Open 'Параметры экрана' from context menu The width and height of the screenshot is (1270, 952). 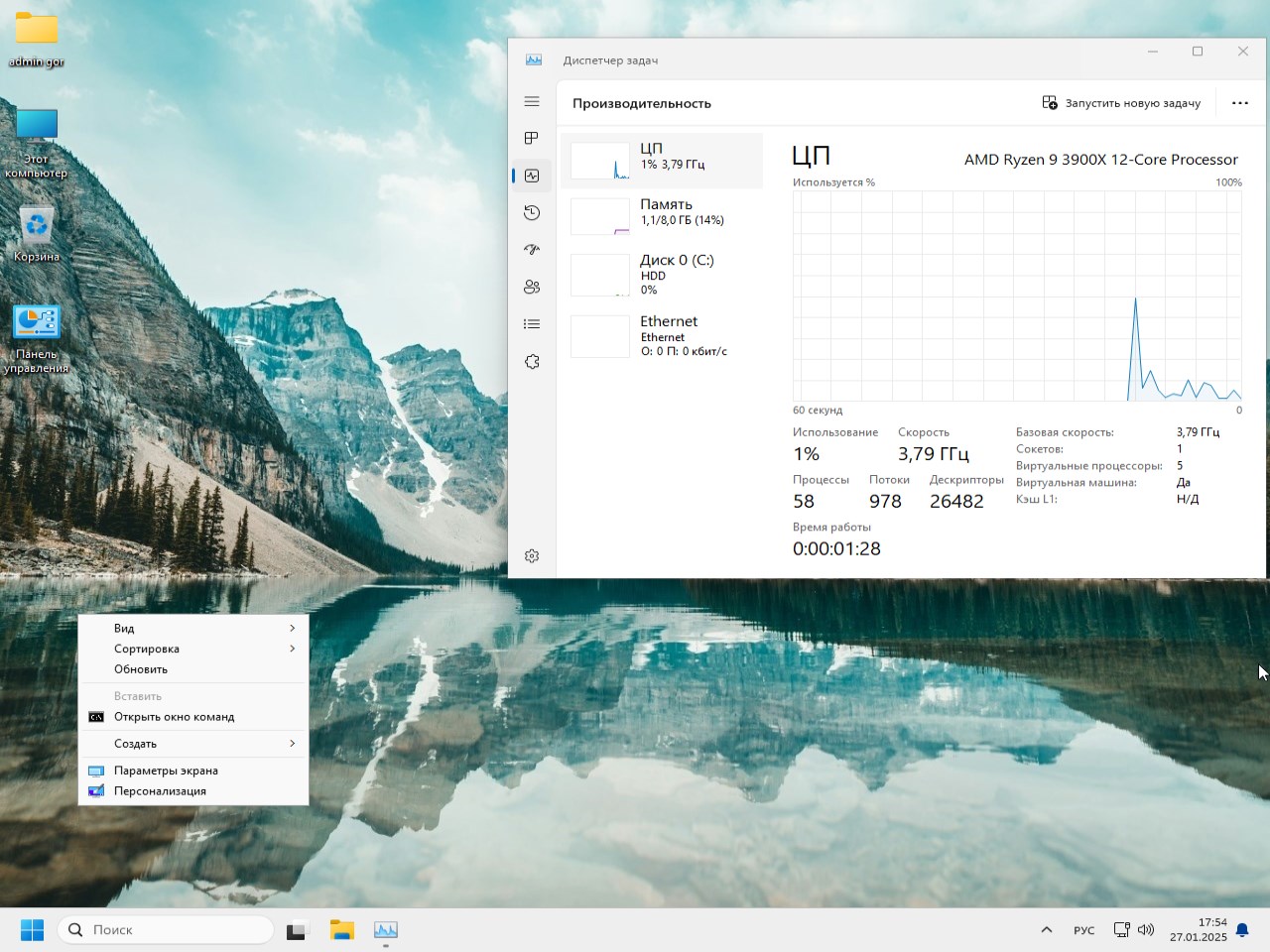click(x=193, y=771)
